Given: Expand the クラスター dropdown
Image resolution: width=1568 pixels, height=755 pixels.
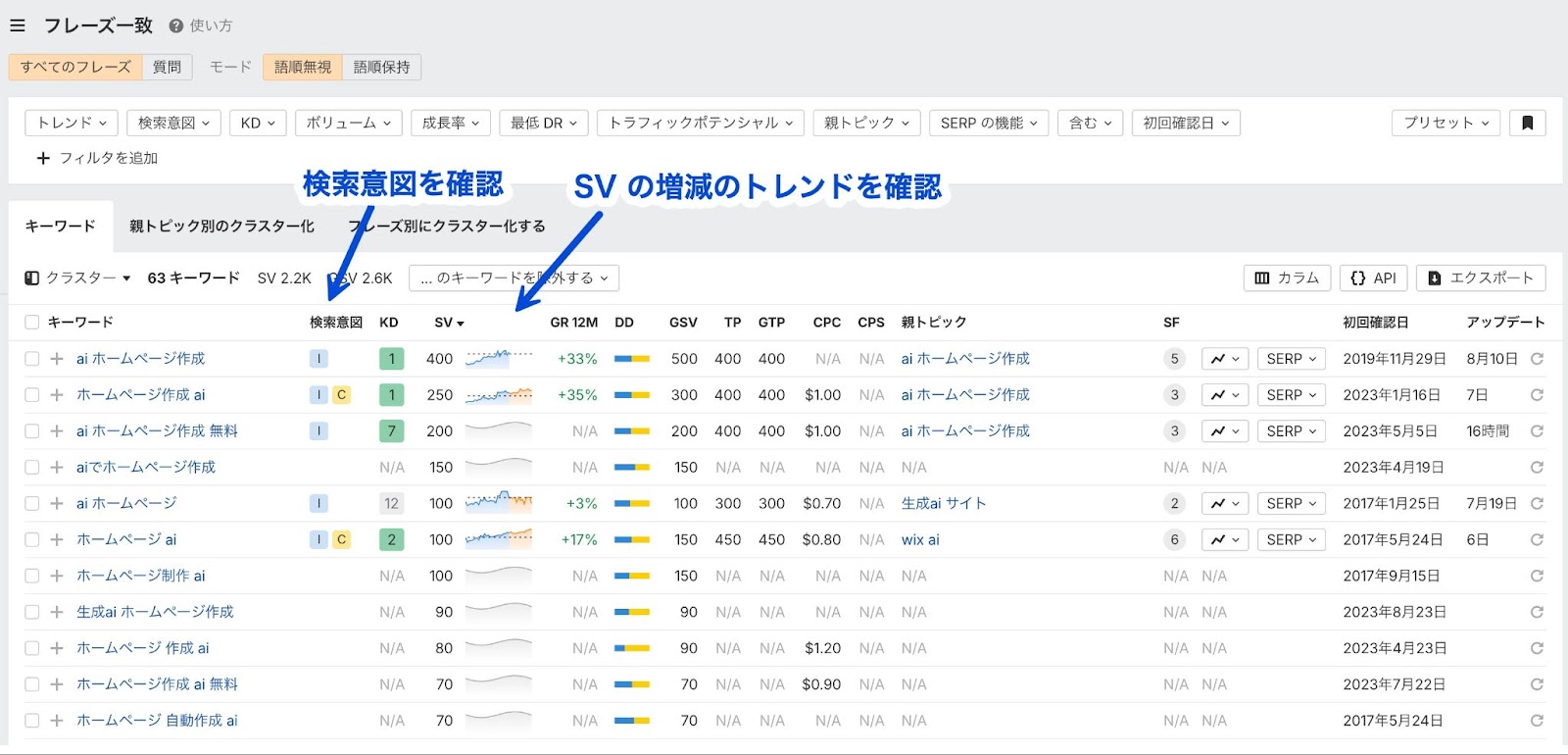Looking at the screenshot, I should click(77, 278).
